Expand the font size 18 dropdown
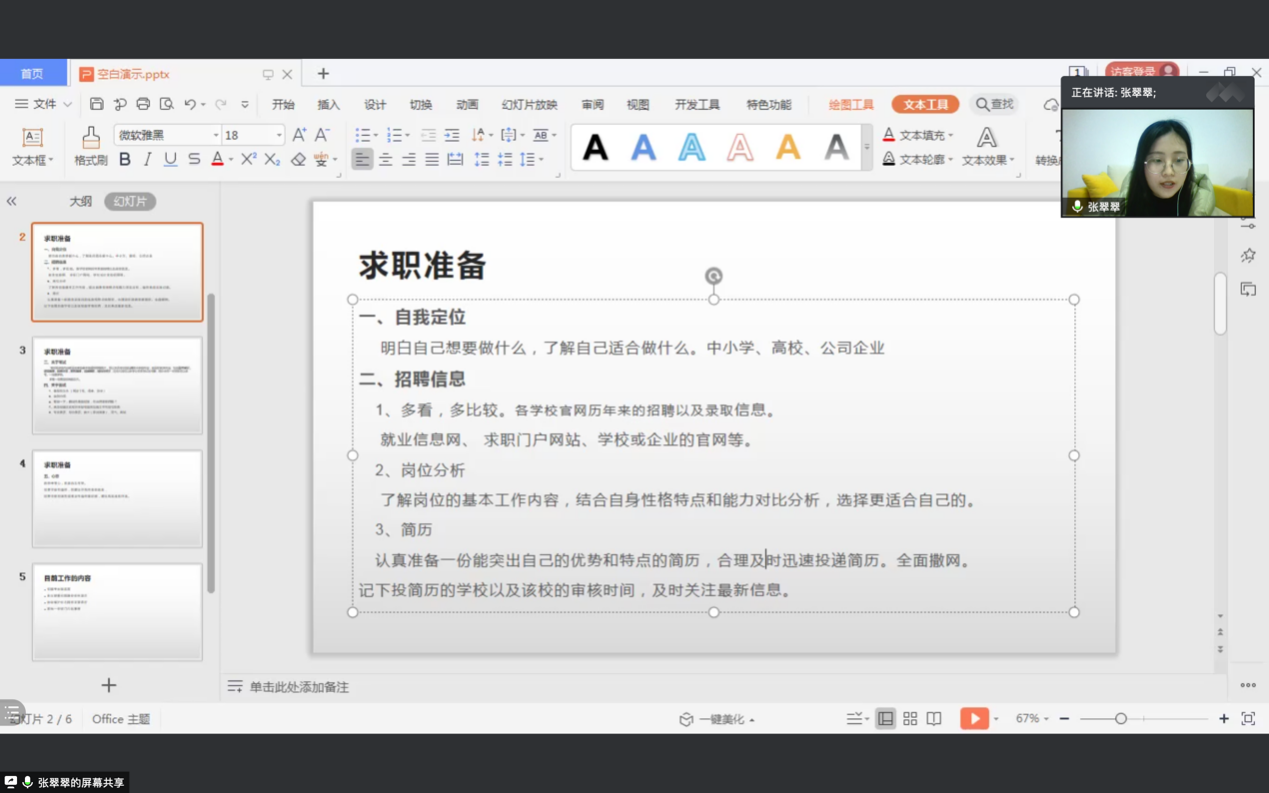Image resolution: width=1269 pixels, height=793 pixels. tap(279, 135)
